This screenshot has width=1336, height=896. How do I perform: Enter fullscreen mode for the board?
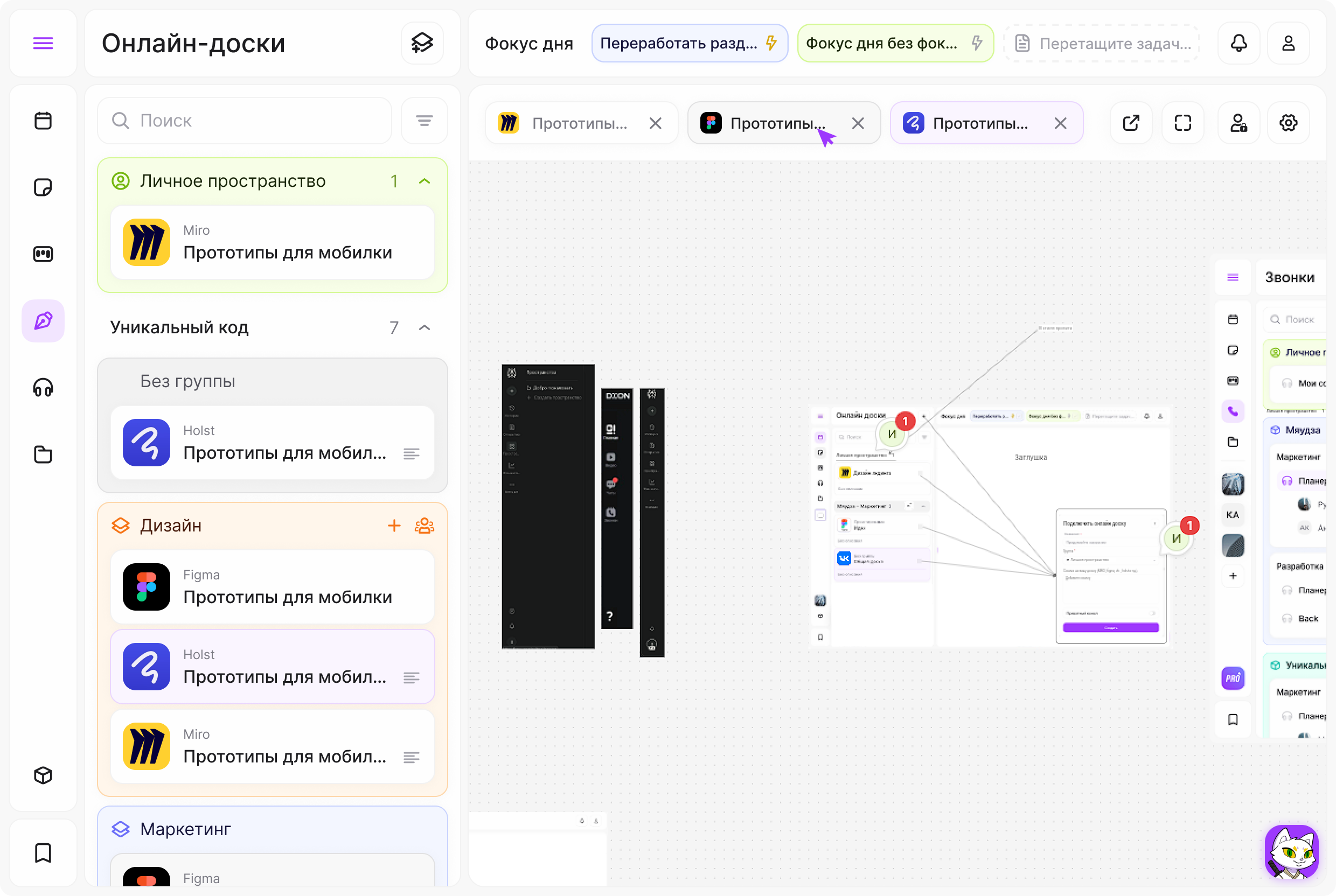tap(1183, 123)
